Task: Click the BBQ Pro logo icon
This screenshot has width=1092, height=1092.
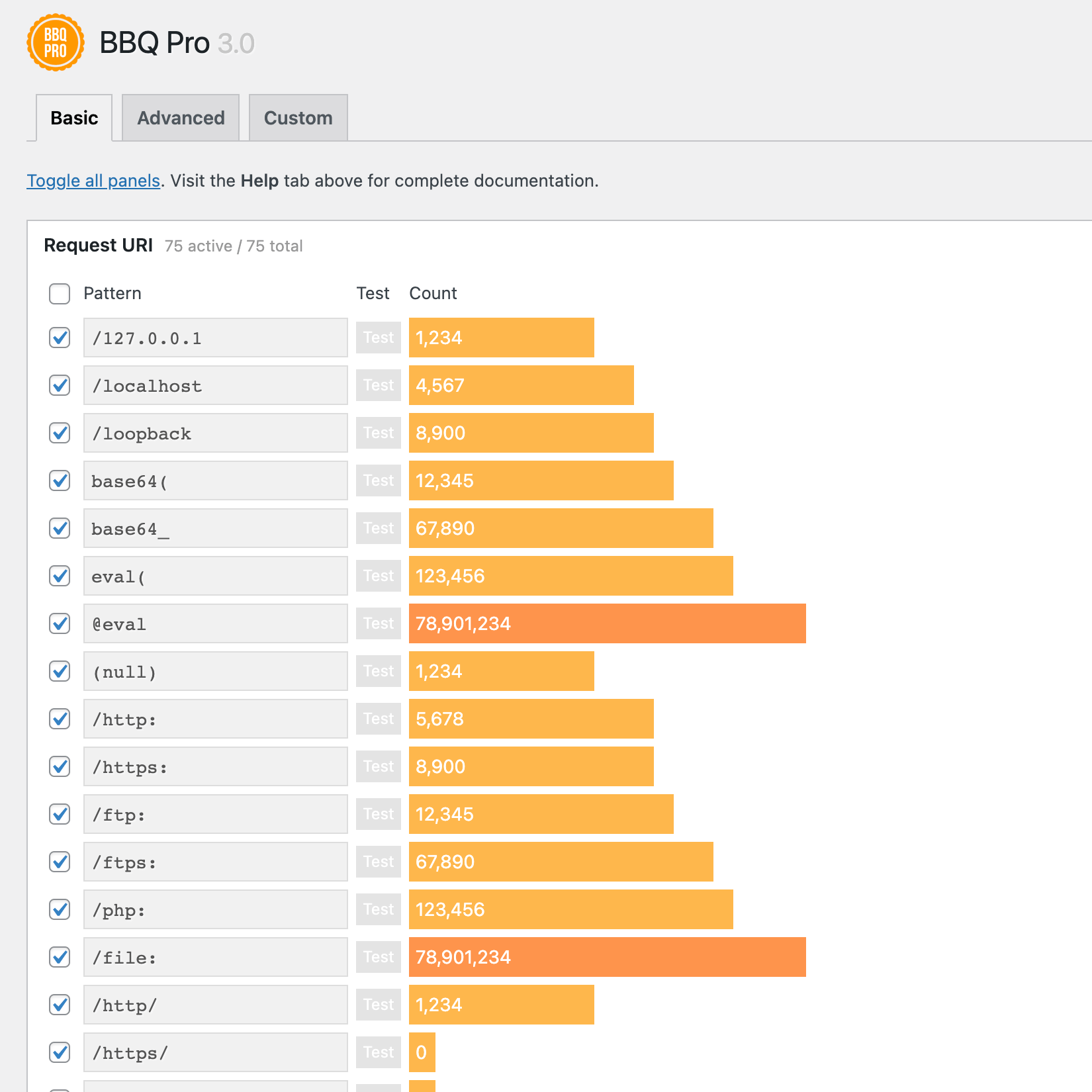Action: (x=56, y=43)
